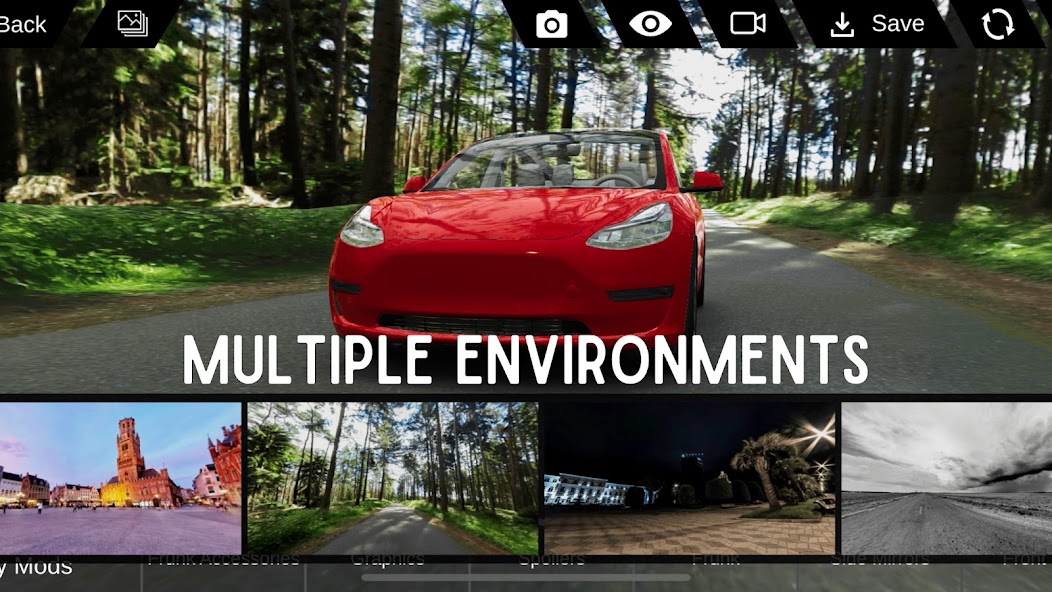Click the Save download arrow icon
The image size is (1052, 592).
point(842,25)
